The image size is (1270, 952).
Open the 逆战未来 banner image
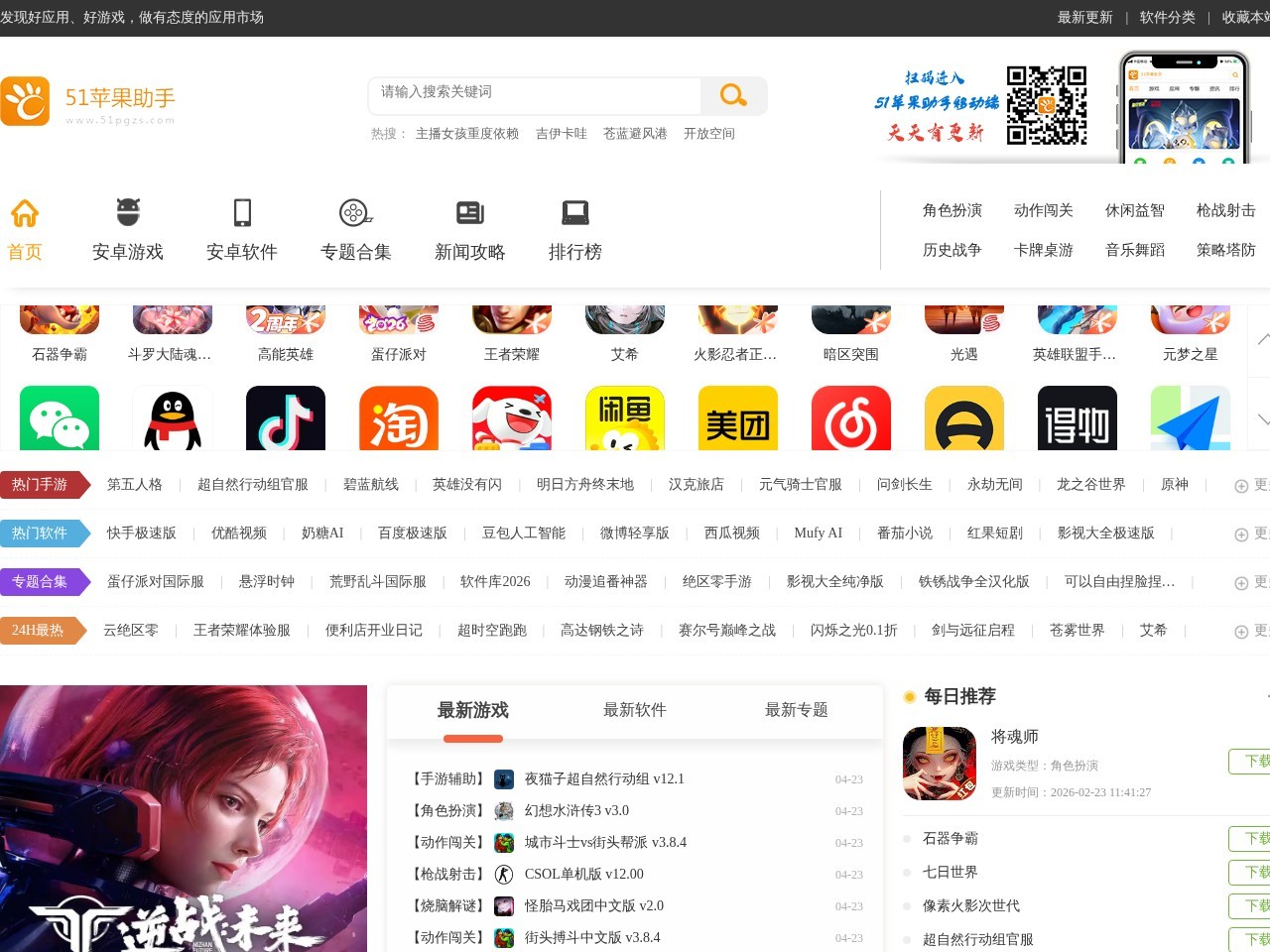[x=184, y=818]
